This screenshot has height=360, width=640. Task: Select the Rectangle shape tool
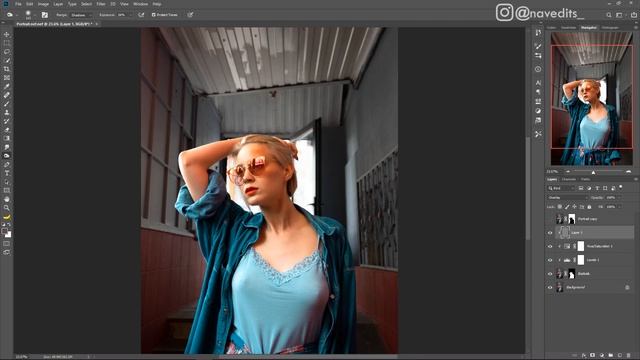pyautogui.click(x=7, y=191)
